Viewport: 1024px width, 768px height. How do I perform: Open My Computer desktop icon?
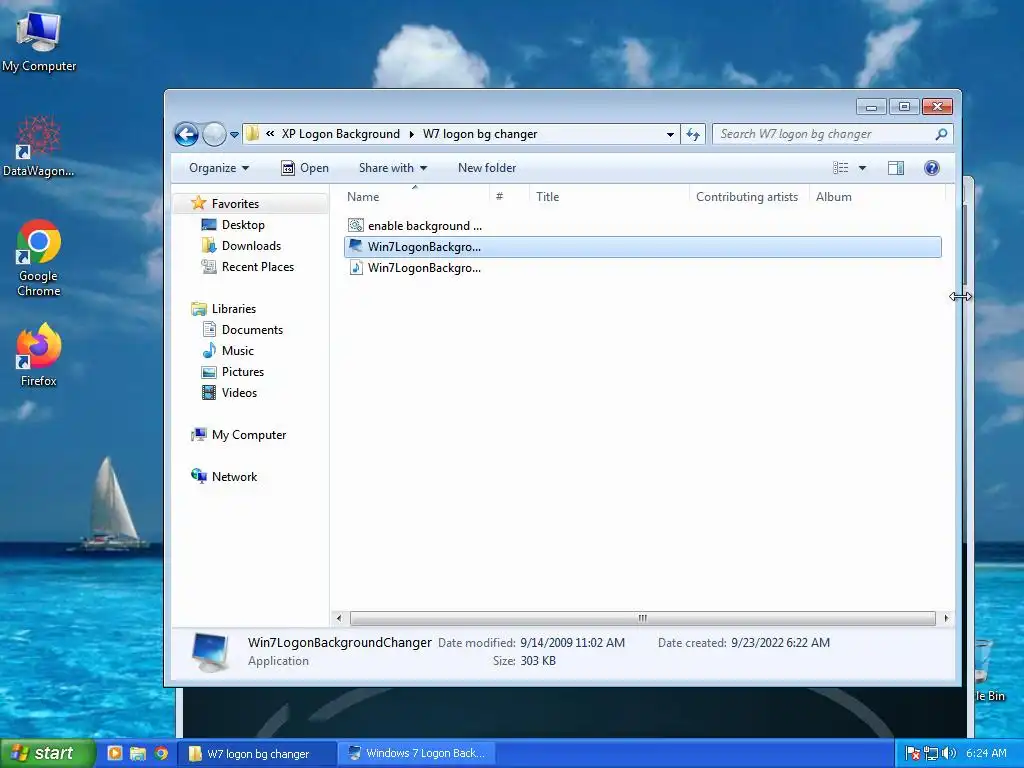(39, 40)
